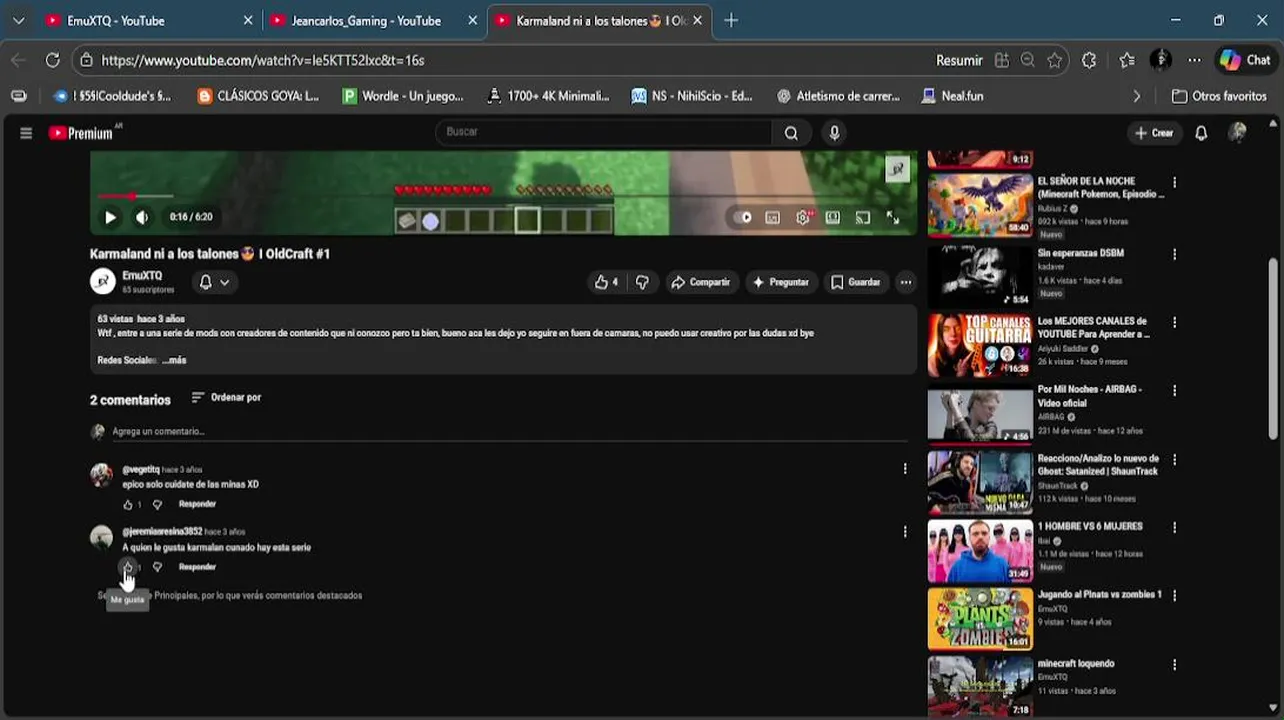Open the 'CLÁSICOS GOYA' bookmark
The height and width of the screenshot is (720, 1284).
pos(259,96)
